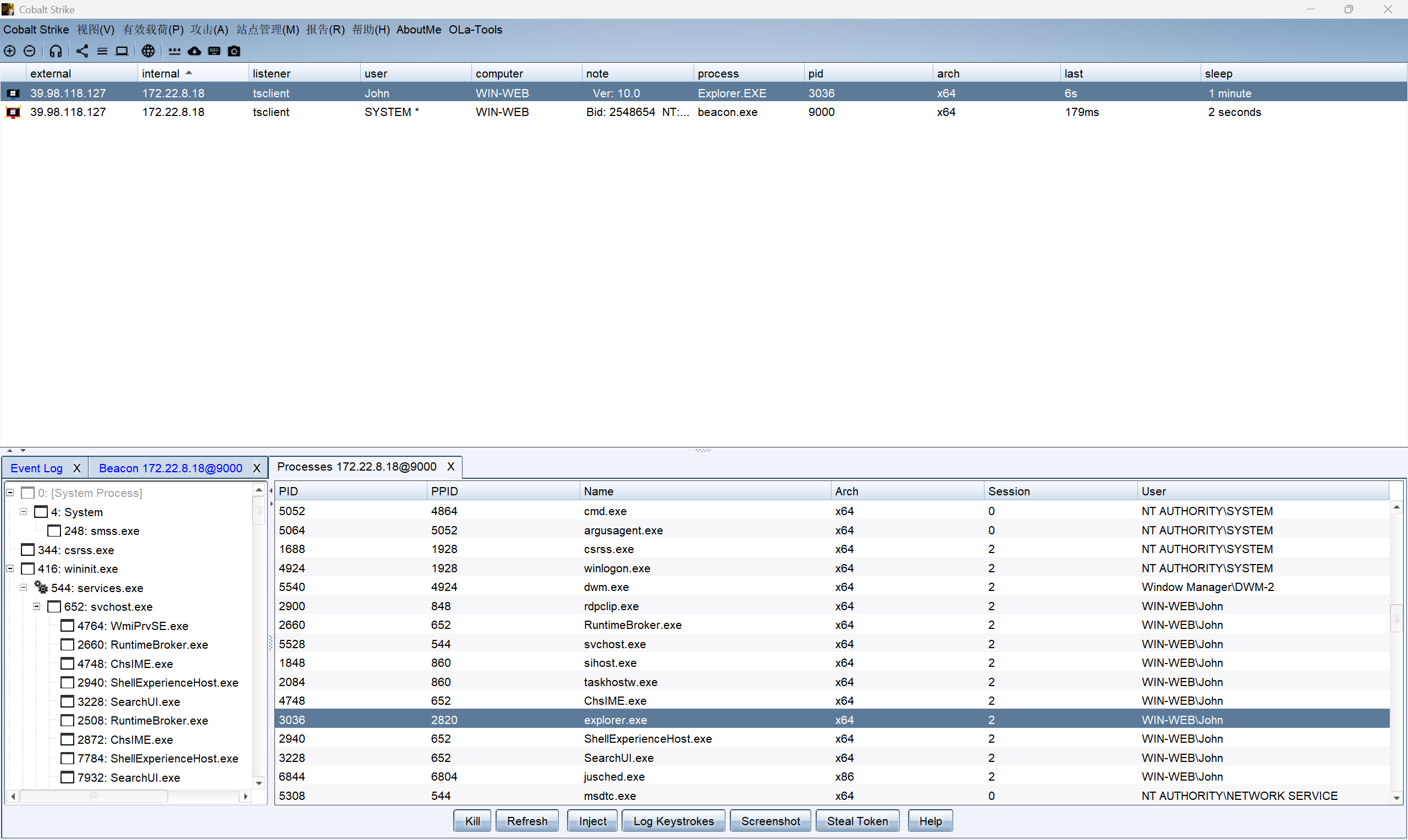Click the Screenshot button

(771, 821)
